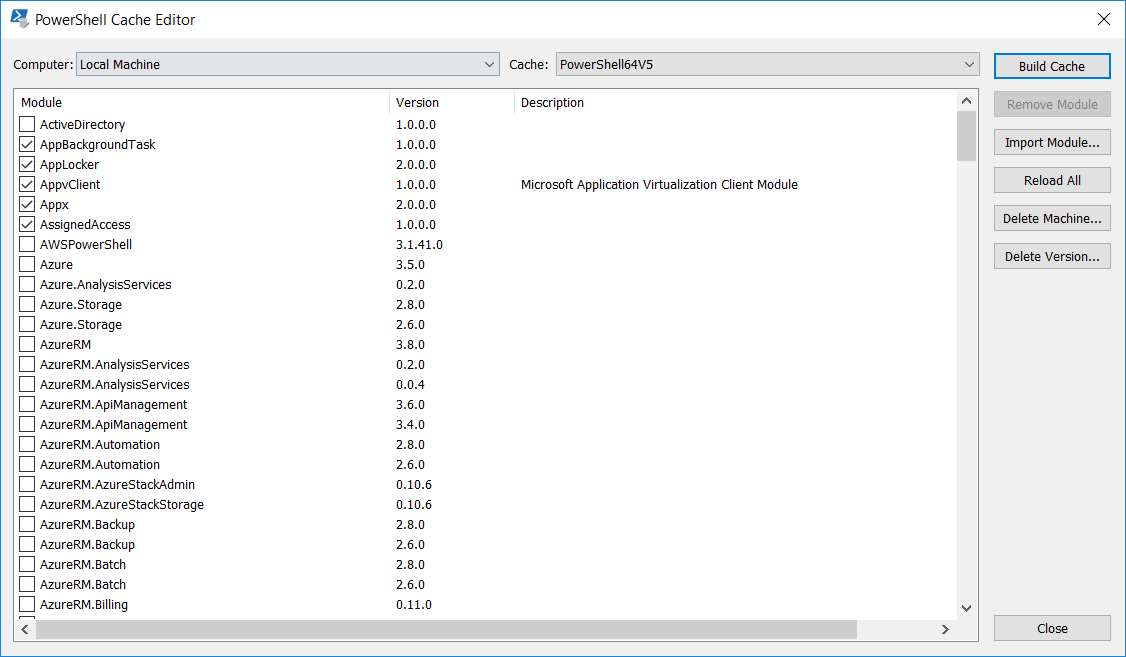The image size is (1126, 657).
Task: Open the Computer dropdown showing Local Machine
Action: tap(288, 65)
